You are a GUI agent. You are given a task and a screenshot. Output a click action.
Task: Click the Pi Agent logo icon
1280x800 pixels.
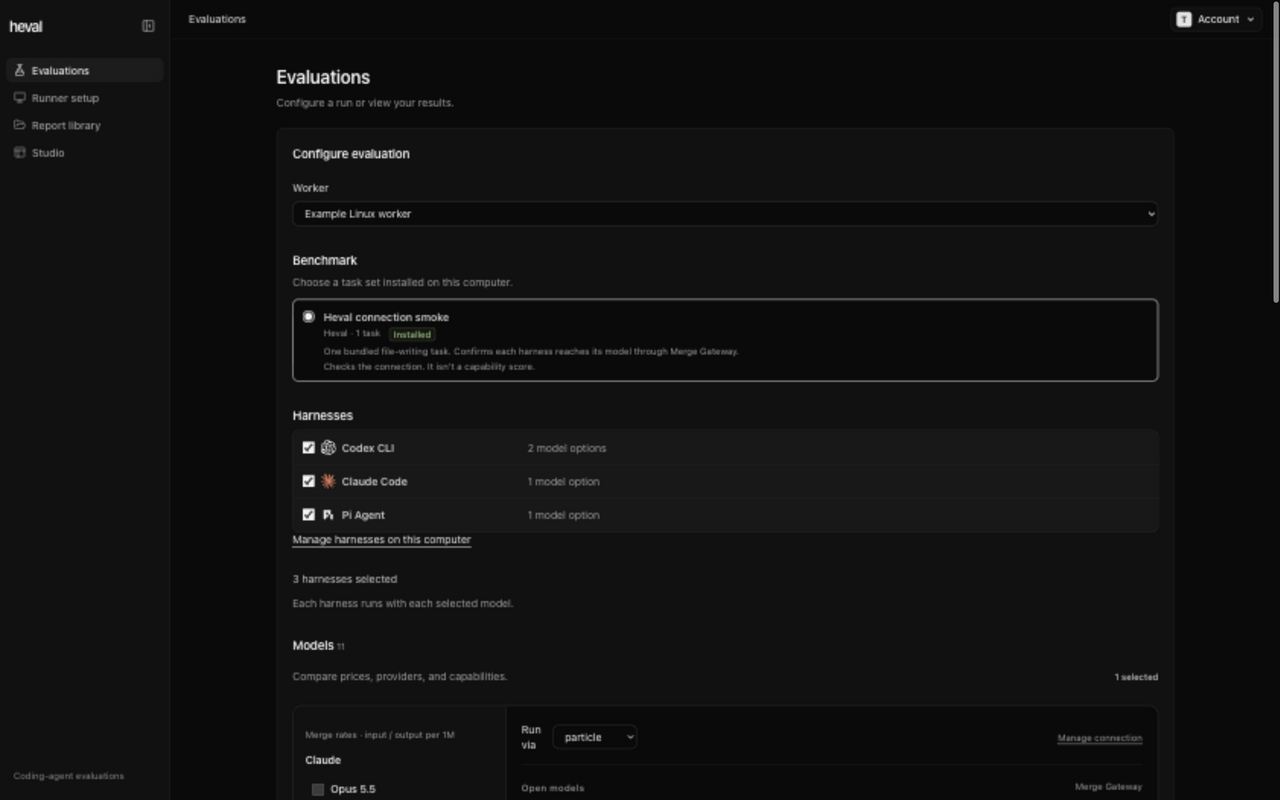point(328,515)
